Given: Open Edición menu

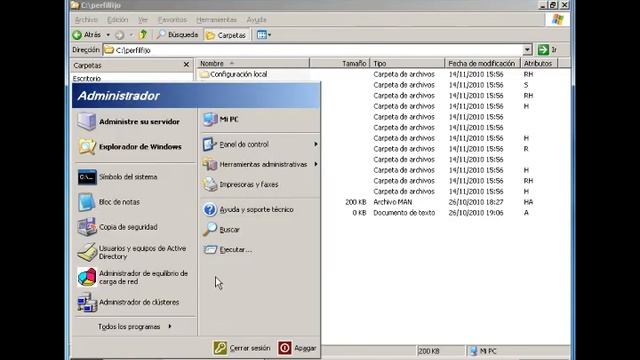Looking at the screenshot, I should [118, 20].
